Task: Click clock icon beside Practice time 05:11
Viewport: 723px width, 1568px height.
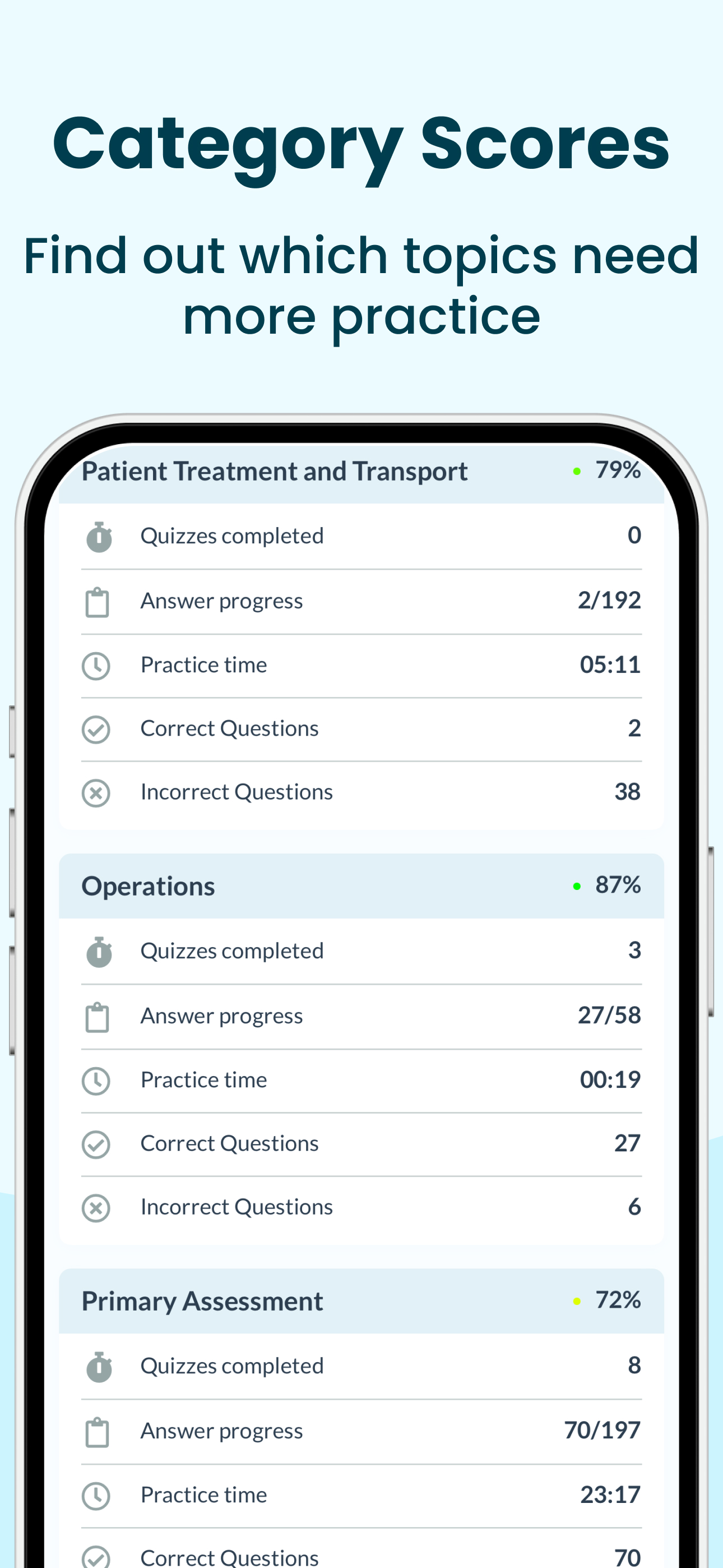Action: coord(96,666)
